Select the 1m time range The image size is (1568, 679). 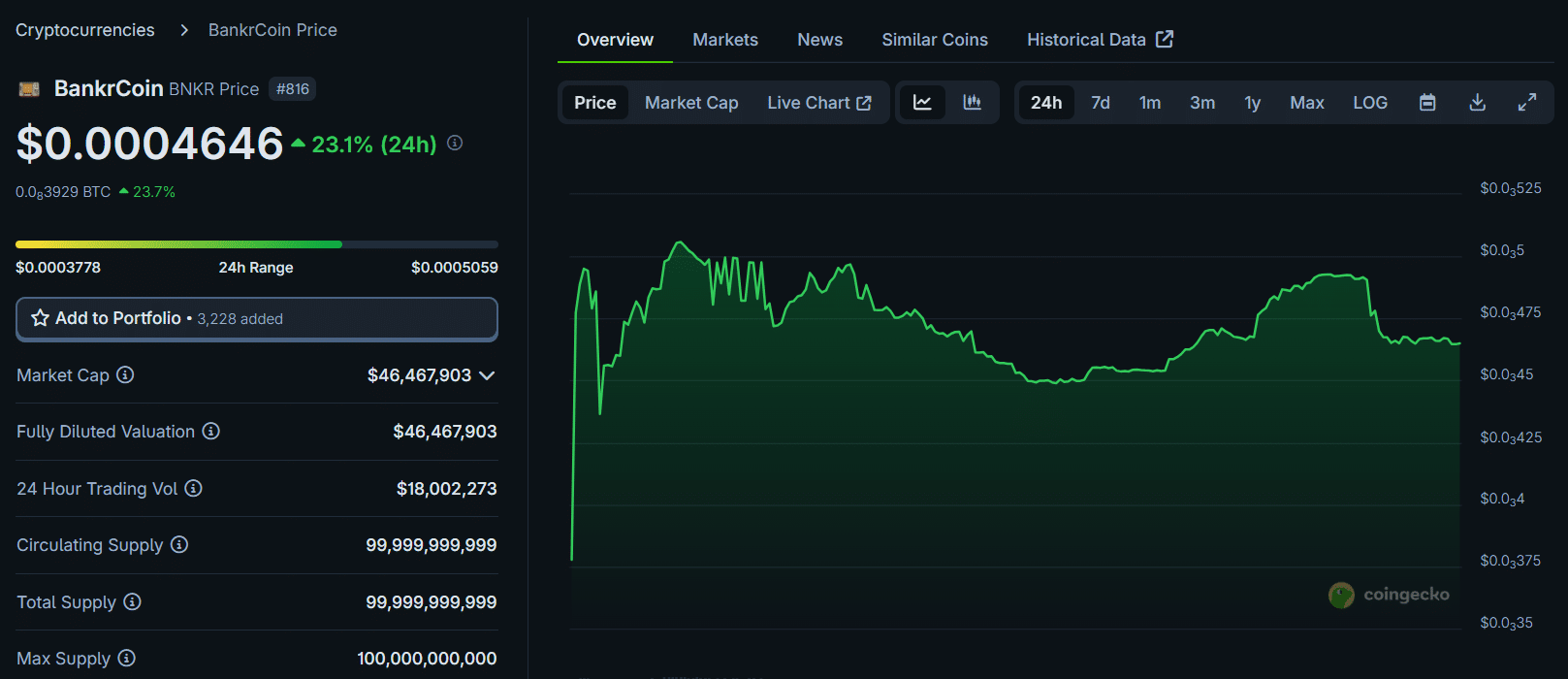(1150, 103)
